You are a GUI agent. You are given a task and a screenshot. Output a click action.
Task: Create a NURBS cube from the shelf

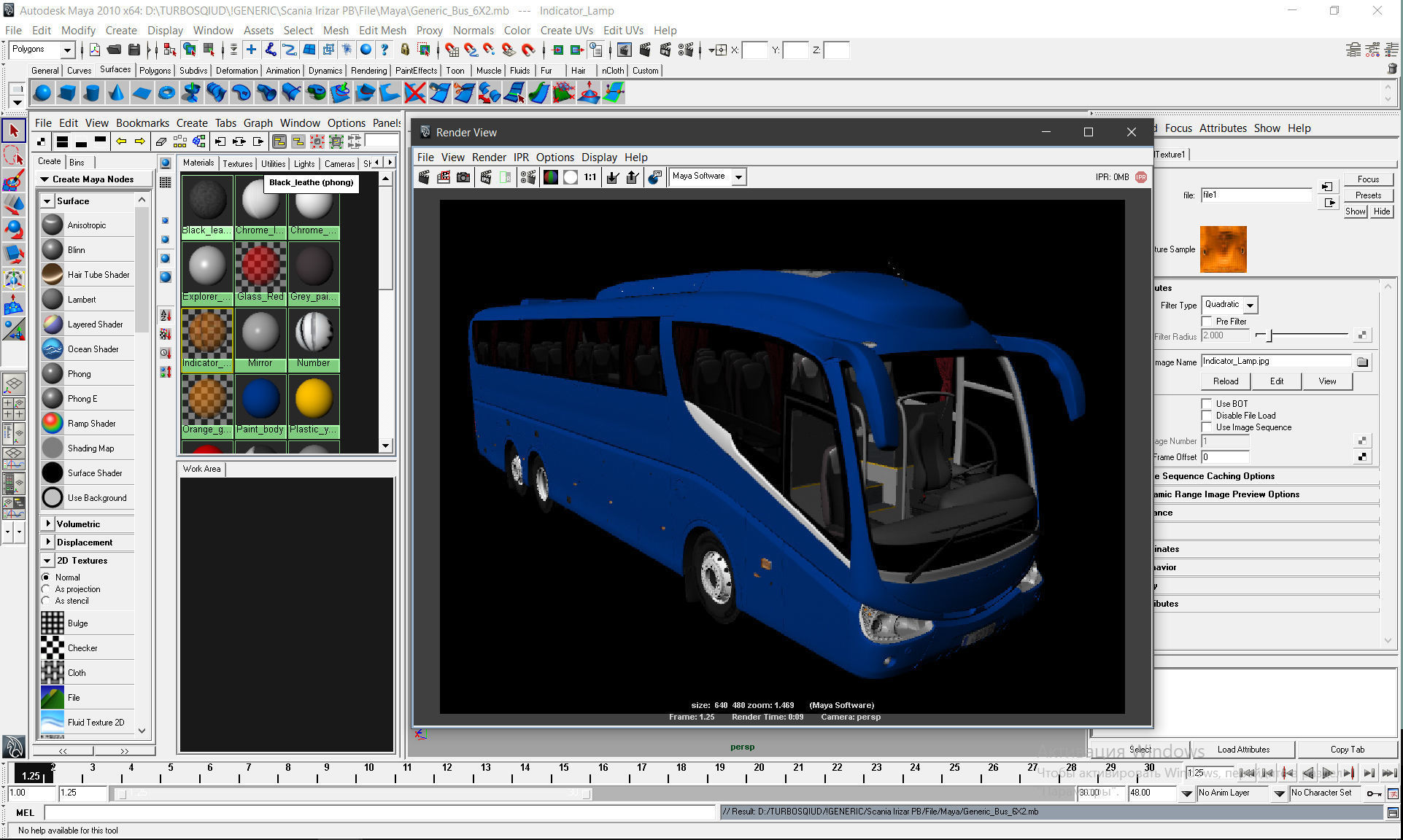pyautogui.click(x=68, y=93)
